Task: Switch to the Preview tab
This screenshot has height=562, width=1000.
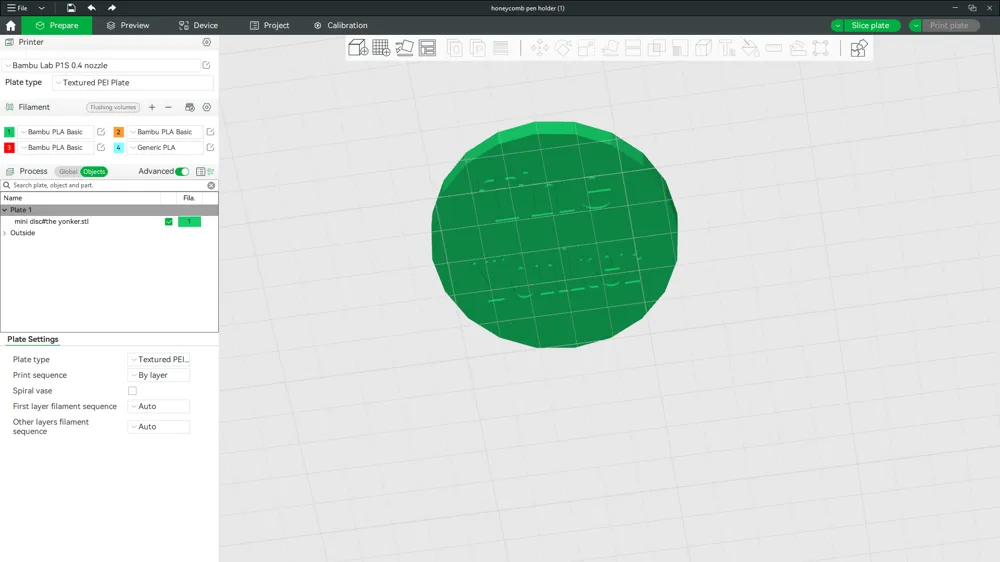Action: click(128, 26)
